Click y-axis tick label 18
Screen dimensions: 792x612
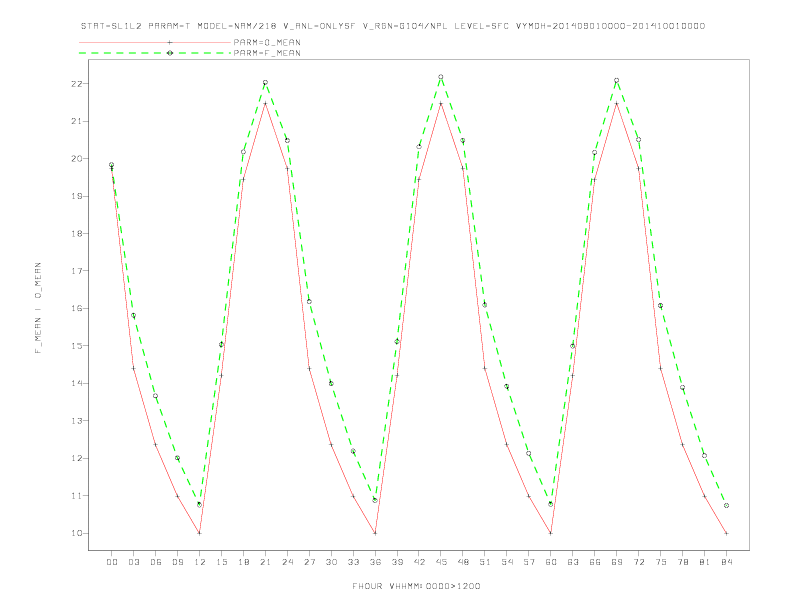tap(76, 233)
